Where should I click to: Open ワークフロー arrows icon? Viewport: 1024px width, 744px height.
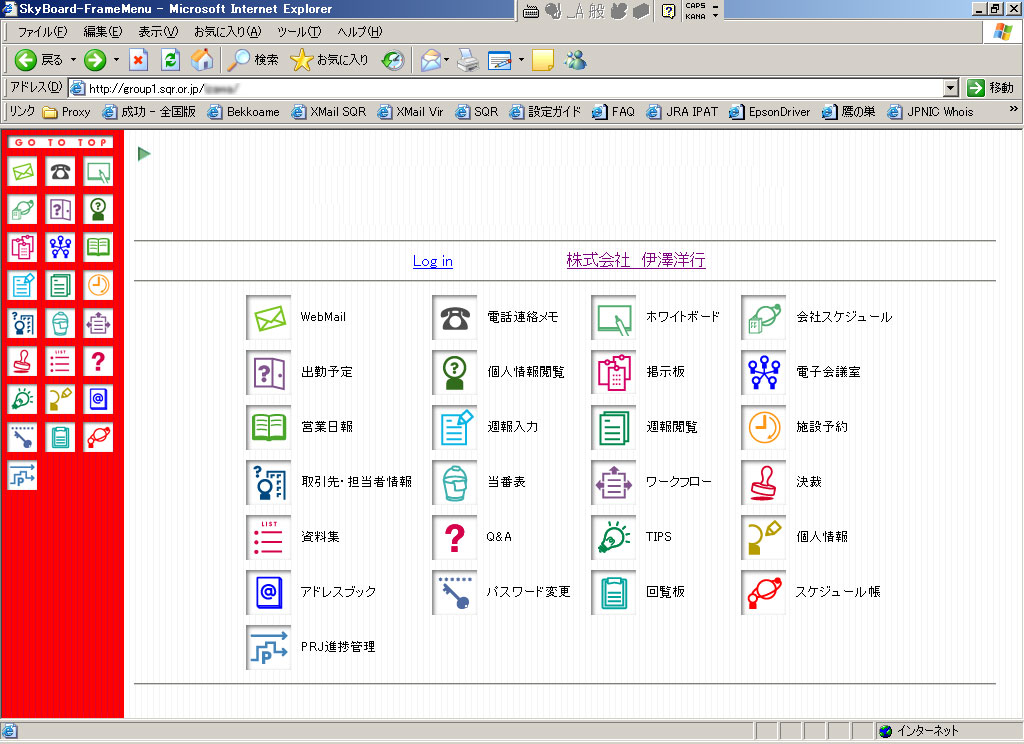point(613,482)
